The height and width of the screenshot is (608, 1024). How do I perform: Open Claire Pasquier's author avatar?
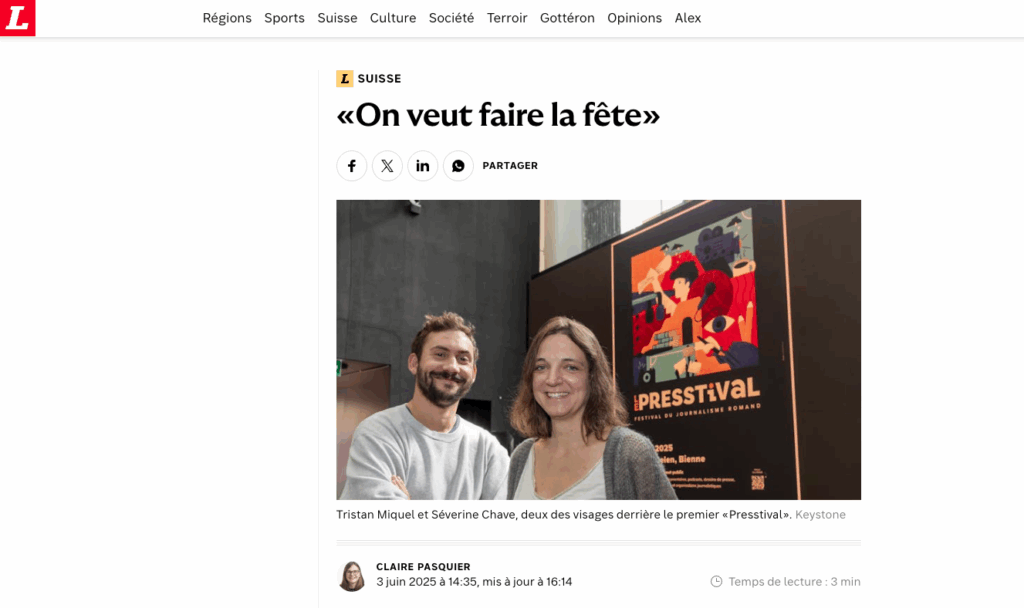point(351,576)
